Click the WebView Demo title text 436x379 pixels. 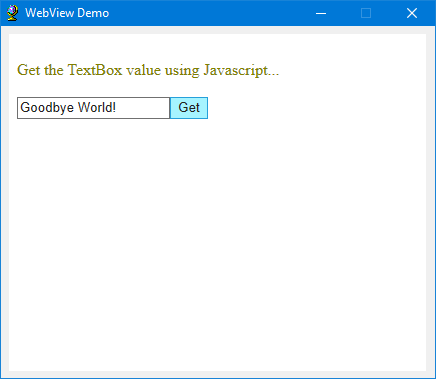[67, 13]
